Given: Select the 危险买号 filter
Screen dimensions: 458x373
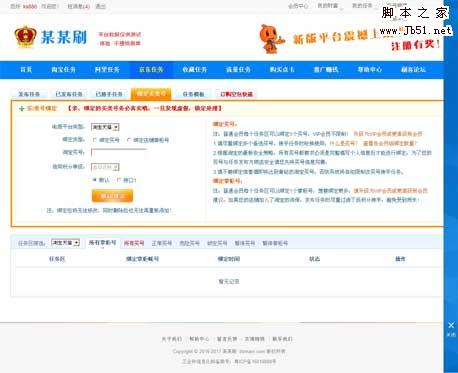Looking at the screenshot, I should coord(190,243).
